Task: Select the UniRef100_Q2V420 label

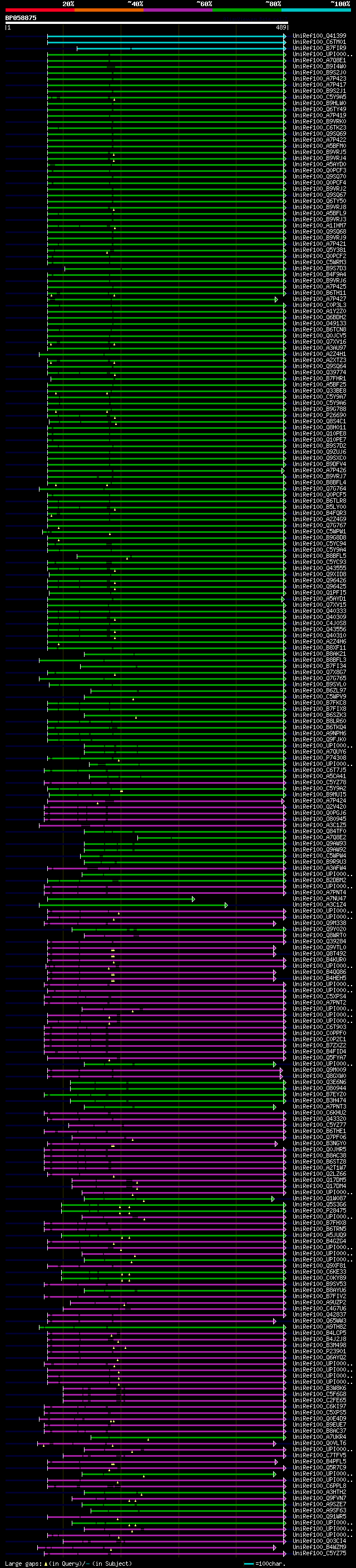Action: 319,807
